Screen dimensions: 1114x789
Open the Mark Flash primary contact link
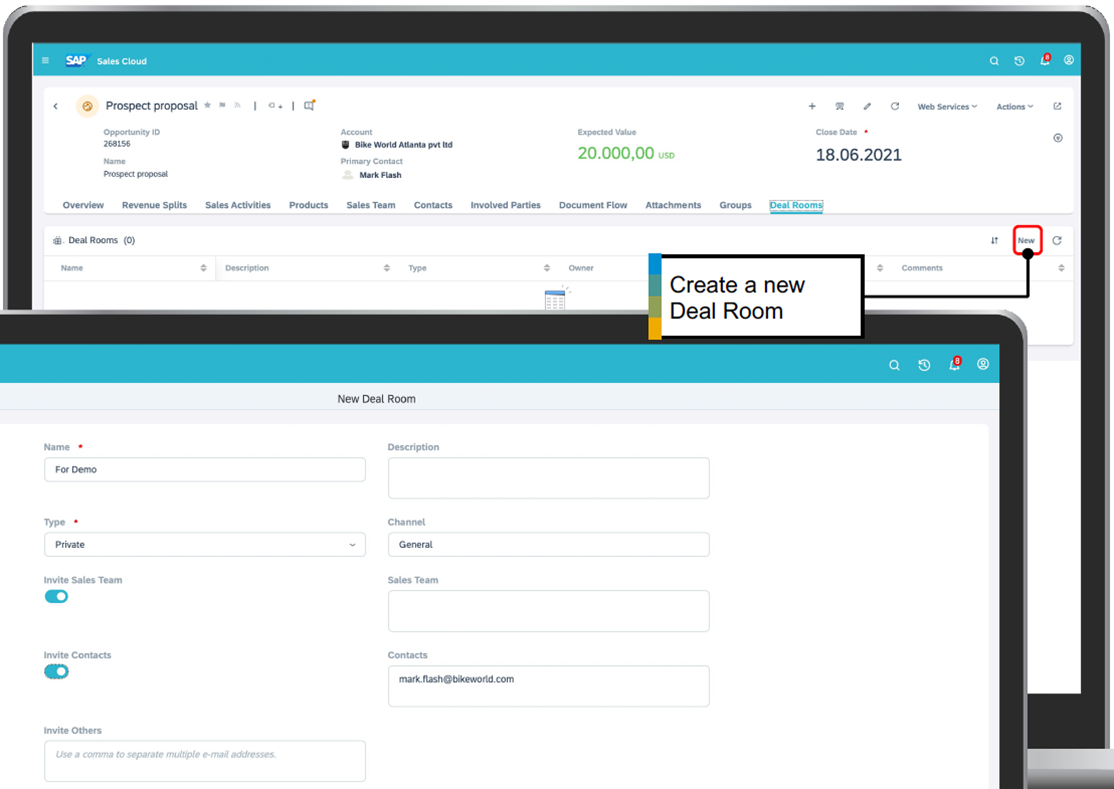tap(380, 175)
